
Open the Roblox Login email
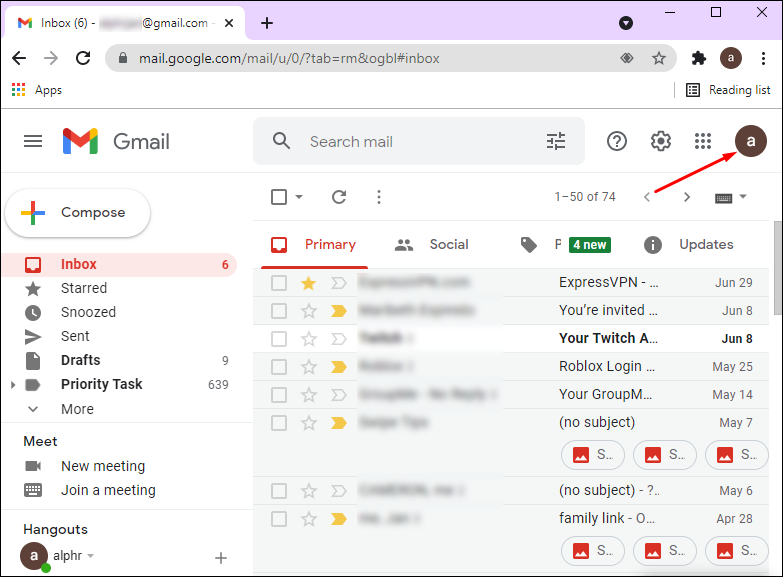coord(511,367)
